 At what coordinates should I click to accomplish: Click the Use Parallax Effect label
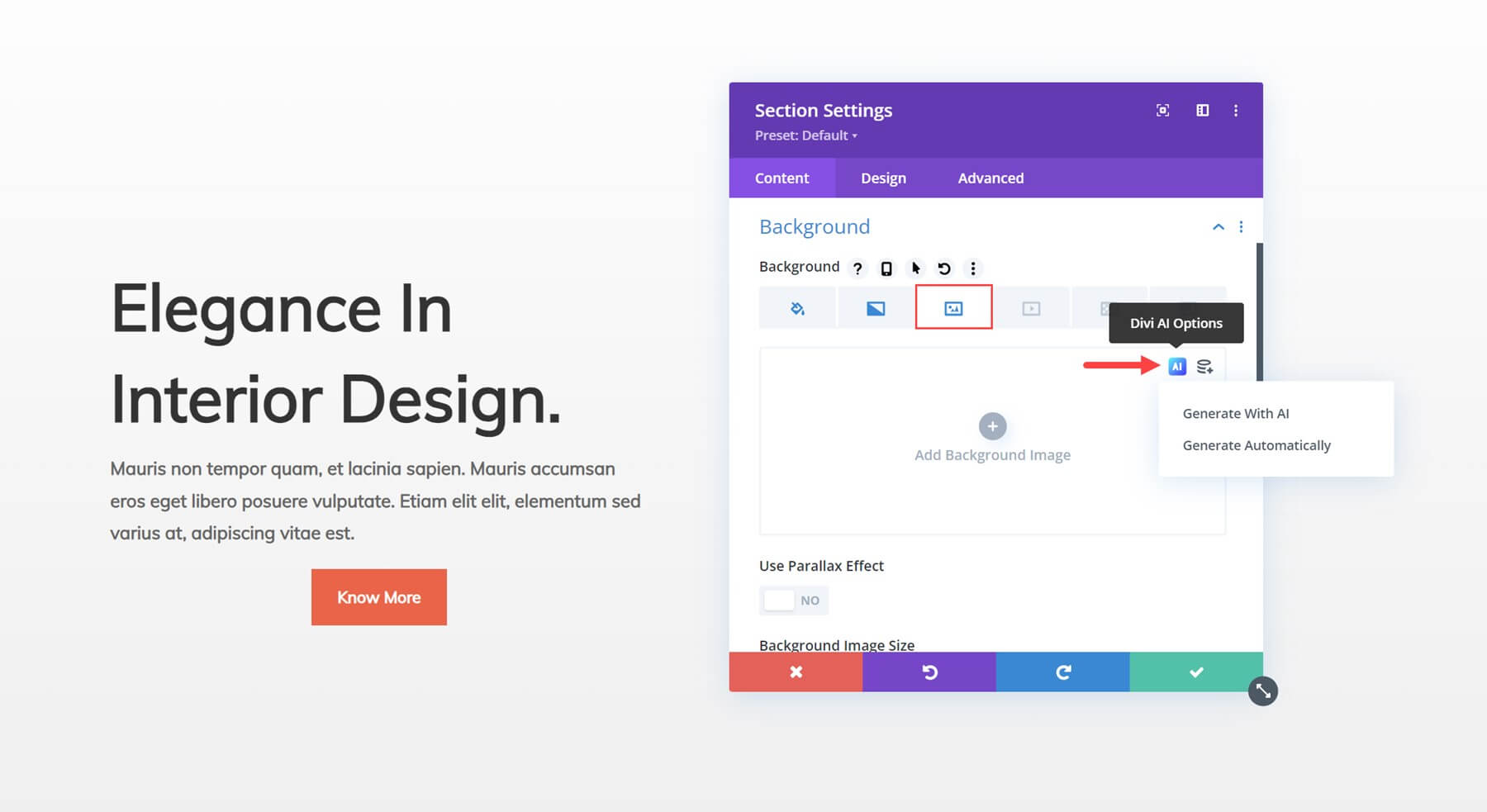pyautogui.click(x=821, y=566)
